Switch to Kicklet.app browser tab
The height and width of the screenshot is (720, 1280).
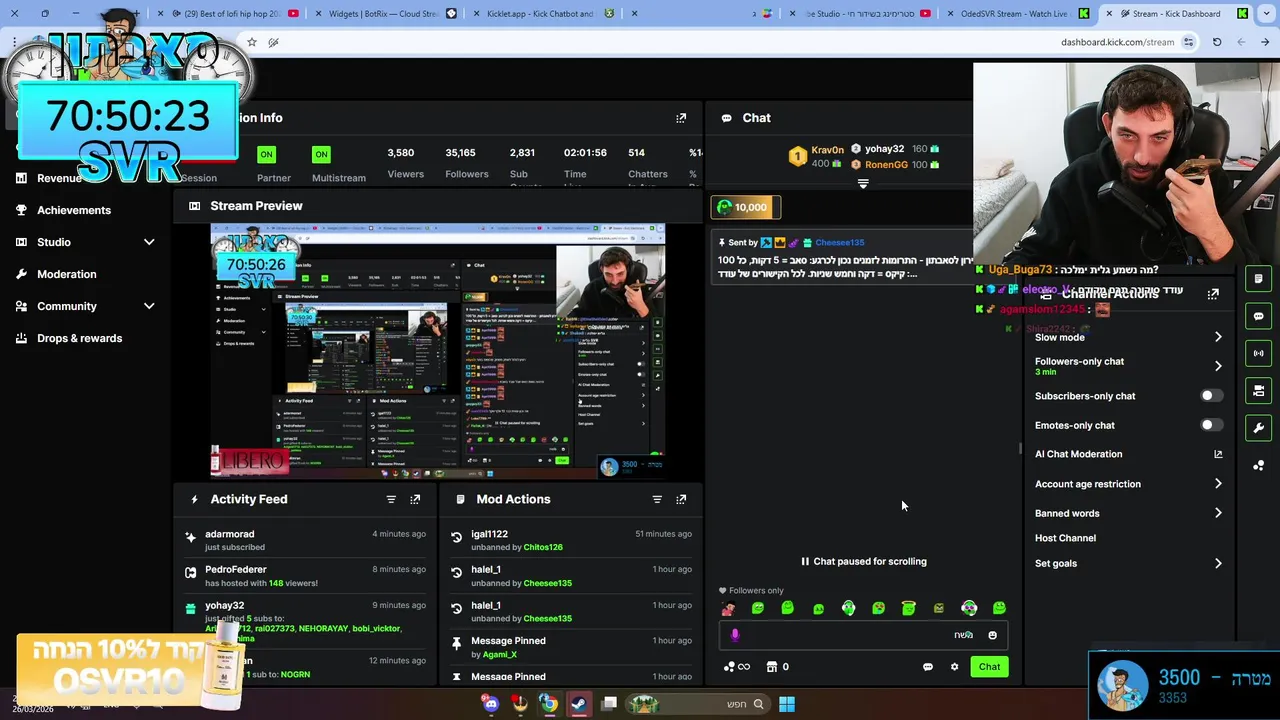point(546,14)
